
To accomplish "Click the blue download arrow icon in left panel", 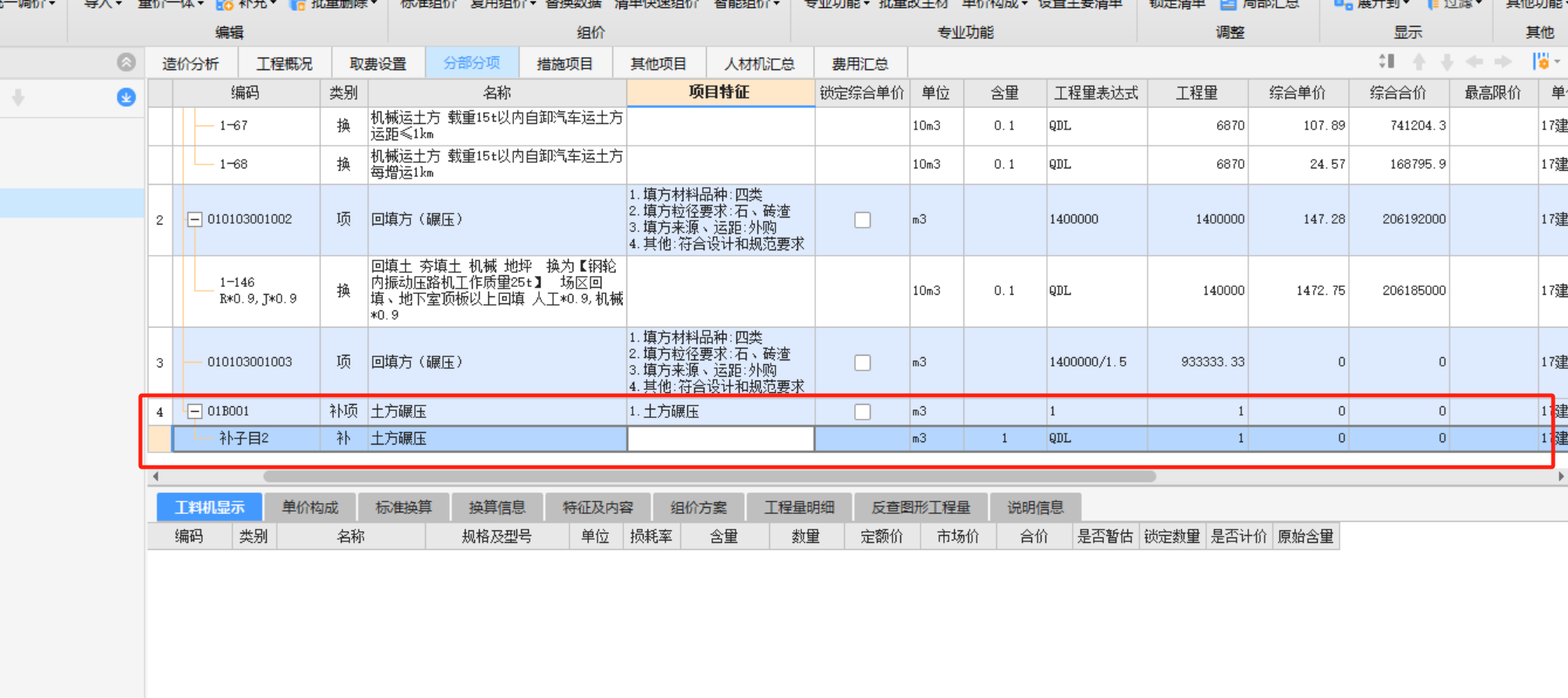I will coord(126,97).
